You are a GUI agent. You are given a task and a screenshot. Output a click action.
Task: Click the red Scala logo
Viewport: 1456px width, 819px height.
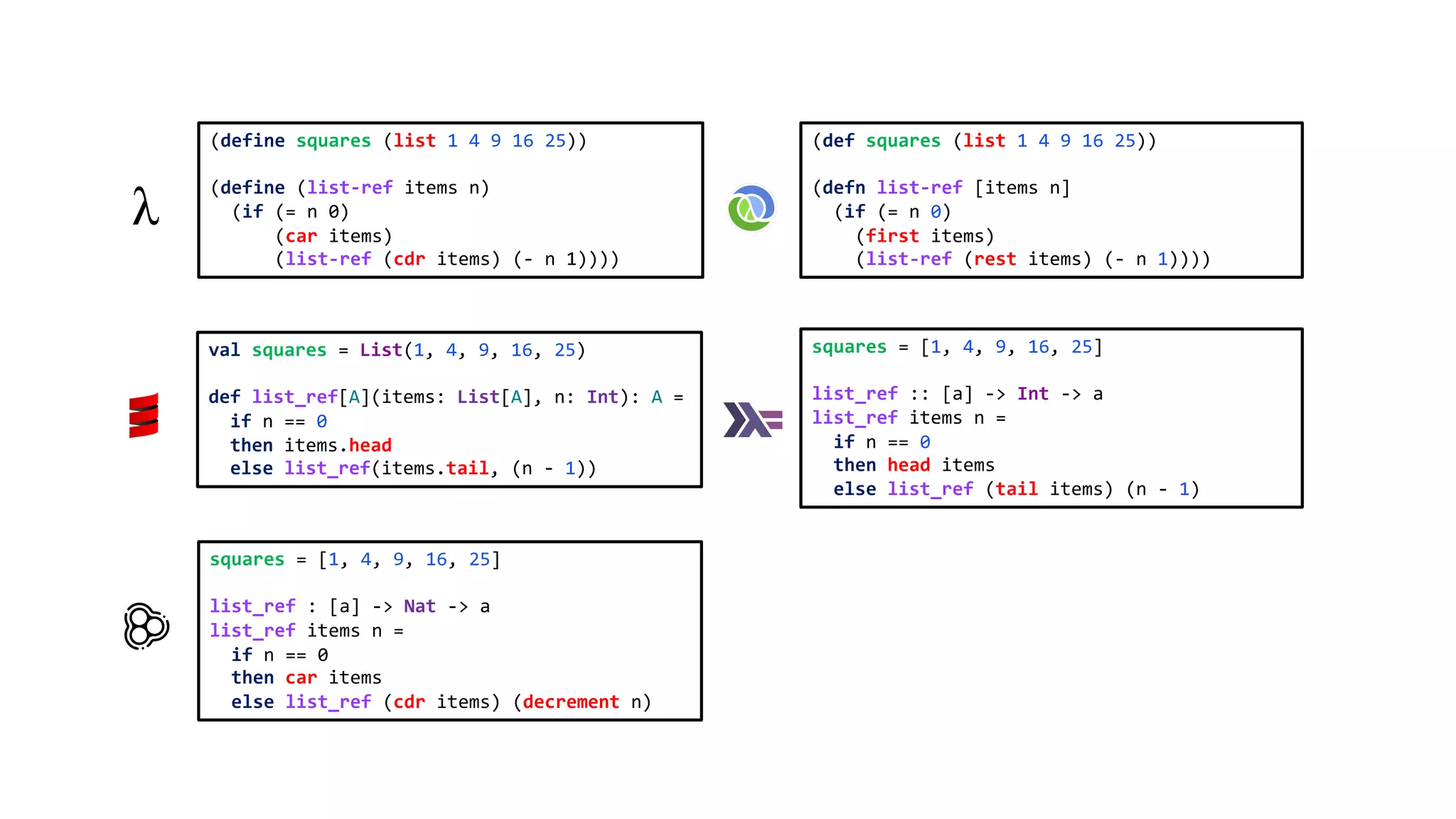coord(144,416)
